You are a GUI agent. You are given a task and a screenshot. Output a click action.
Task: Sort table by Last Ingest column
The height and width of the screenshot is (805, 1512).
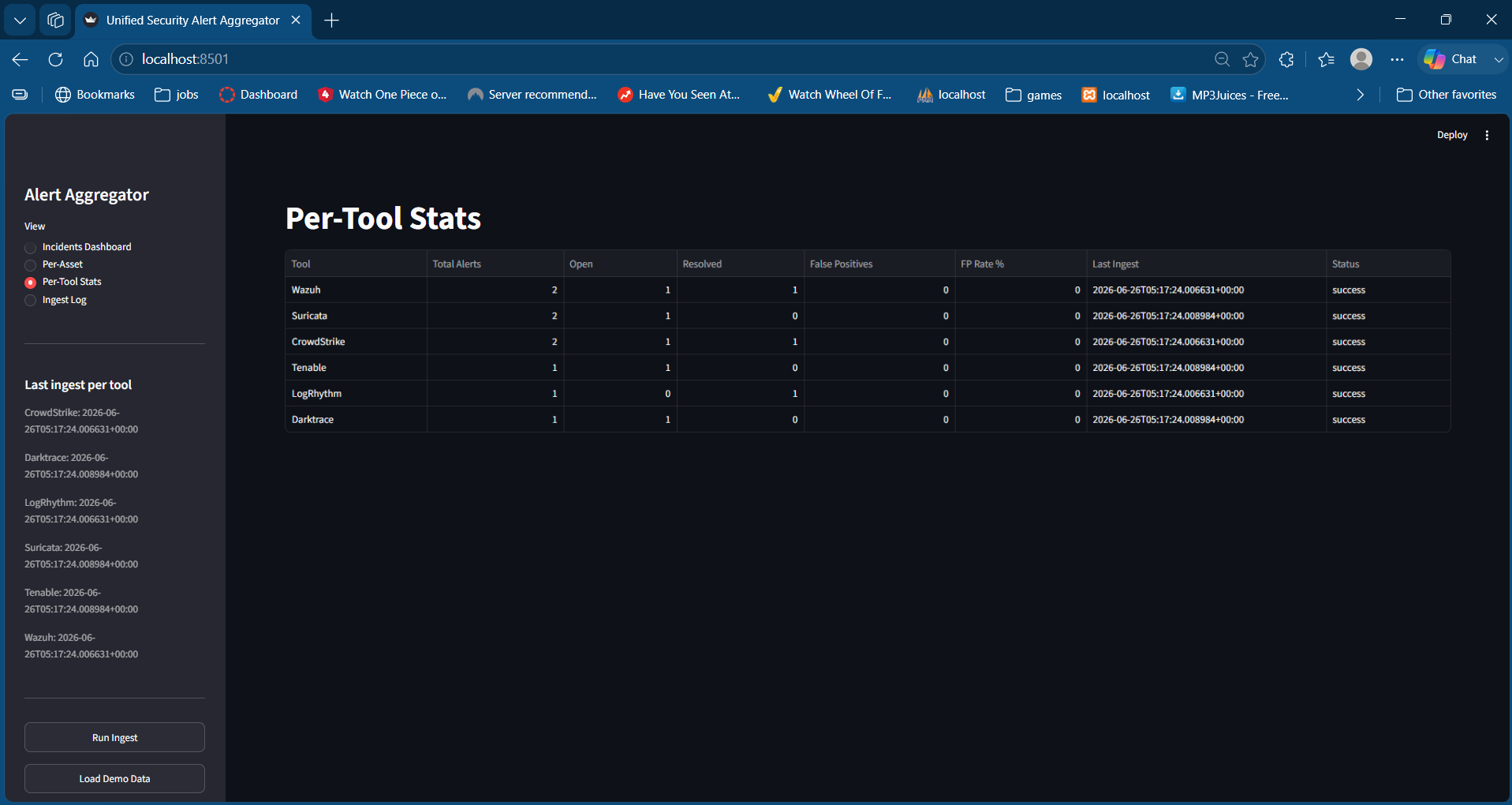1206,264
